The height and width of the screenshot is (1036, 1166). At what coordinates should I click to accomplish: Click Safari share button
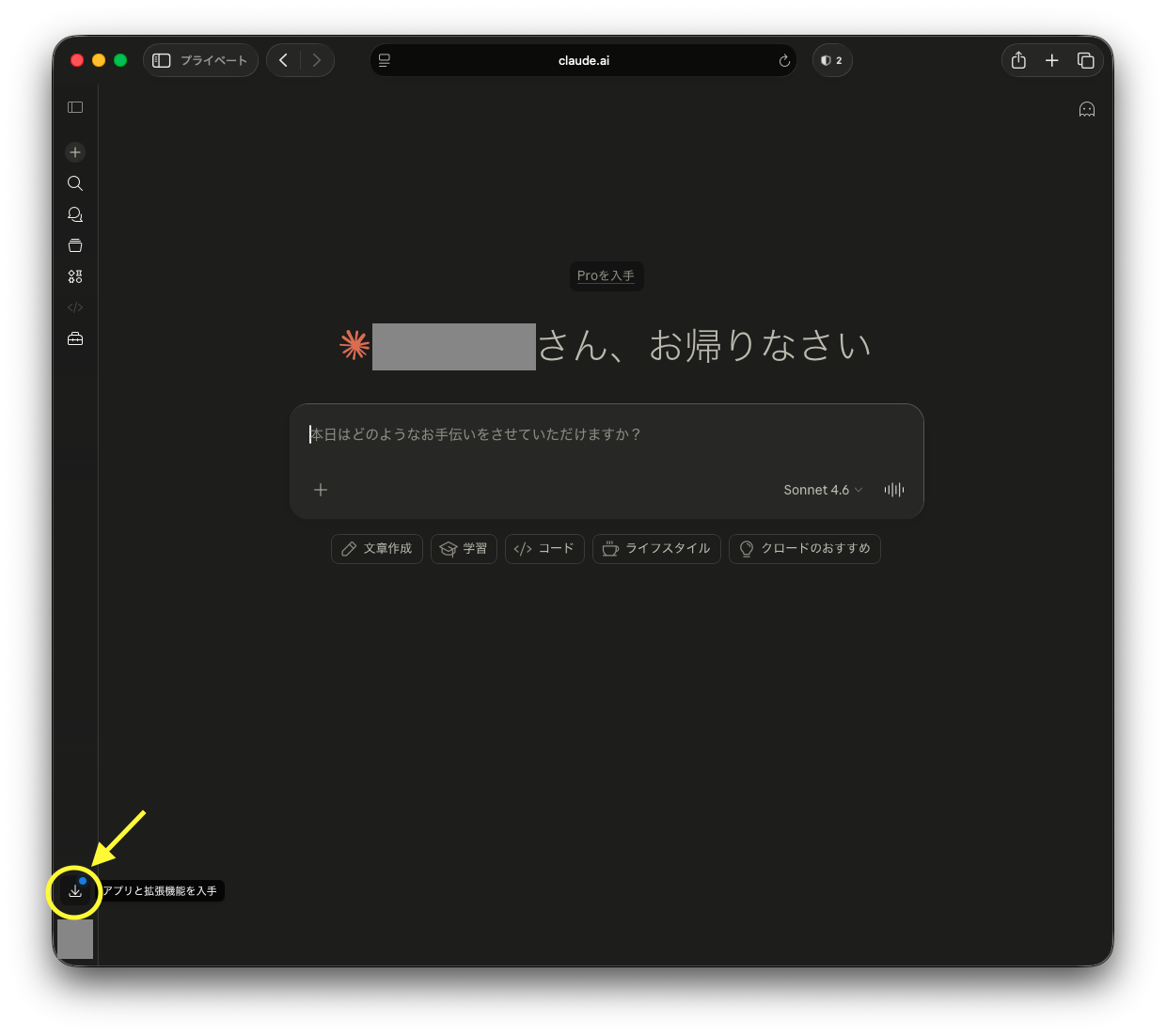coord(1018,60)
